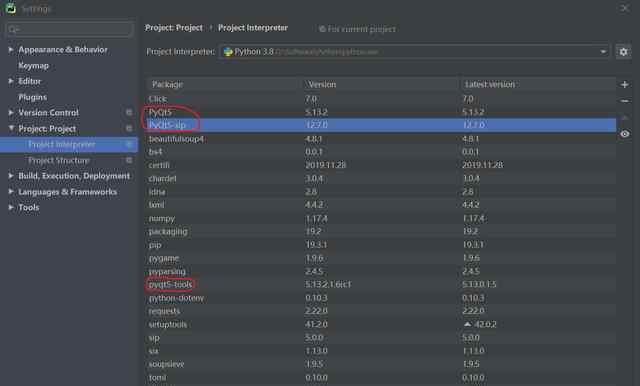Select the chardet package row
Image resolution: width=640 pixels, height=386 pixels.
pyautogui.click(x=381, y=178)
